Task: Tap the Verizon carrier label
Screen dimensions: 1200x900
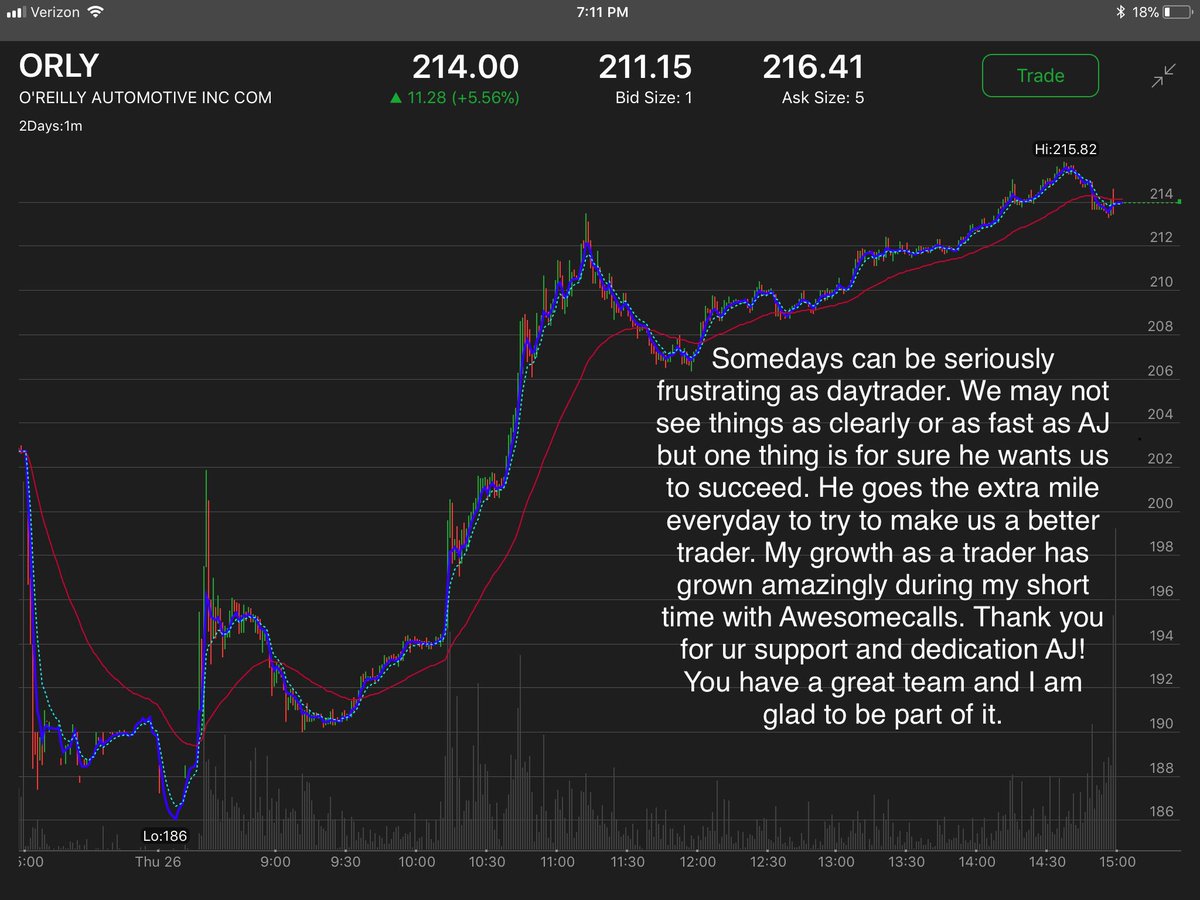Action: coord(54,12)
